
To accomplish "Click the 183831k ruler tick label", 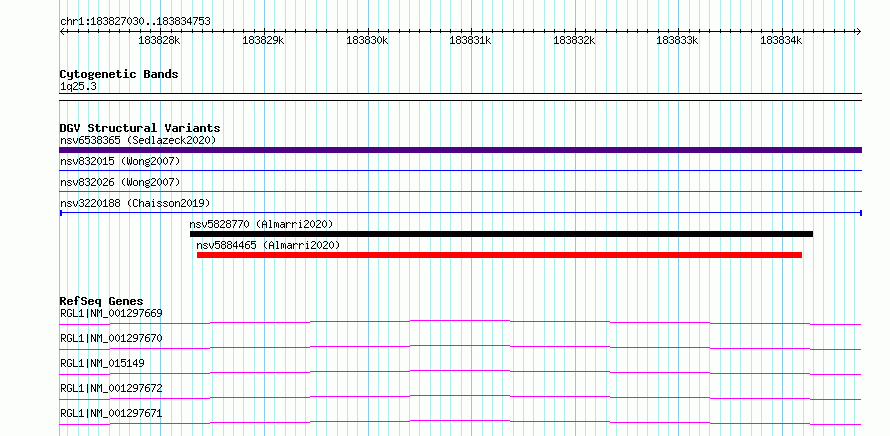I will pyautogui.click(x=470, y=41).
